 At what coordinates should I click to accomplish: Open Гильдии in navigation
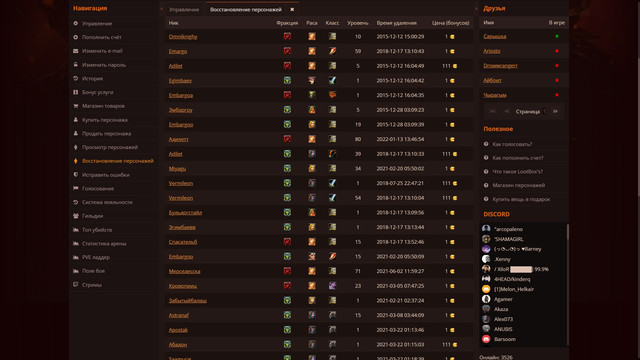(92, 216)
